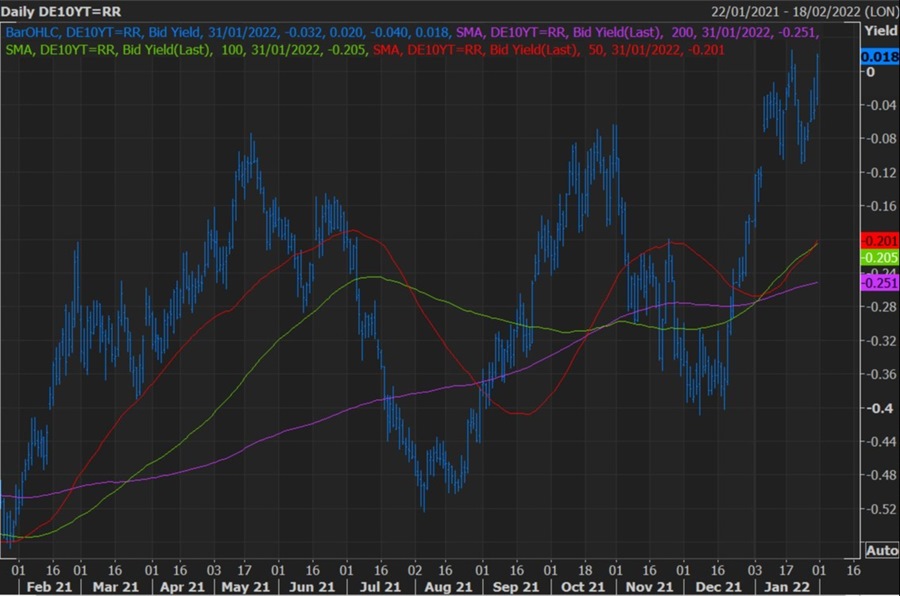This screenshot has height=596, width=900.
Task: Click the Yield axis header
Action: [x=878, y=31]
